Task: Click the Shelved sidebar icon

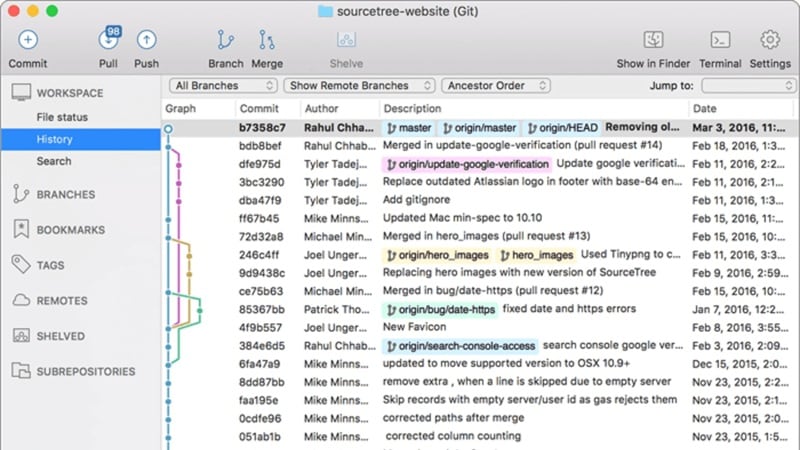Action: 21,336
